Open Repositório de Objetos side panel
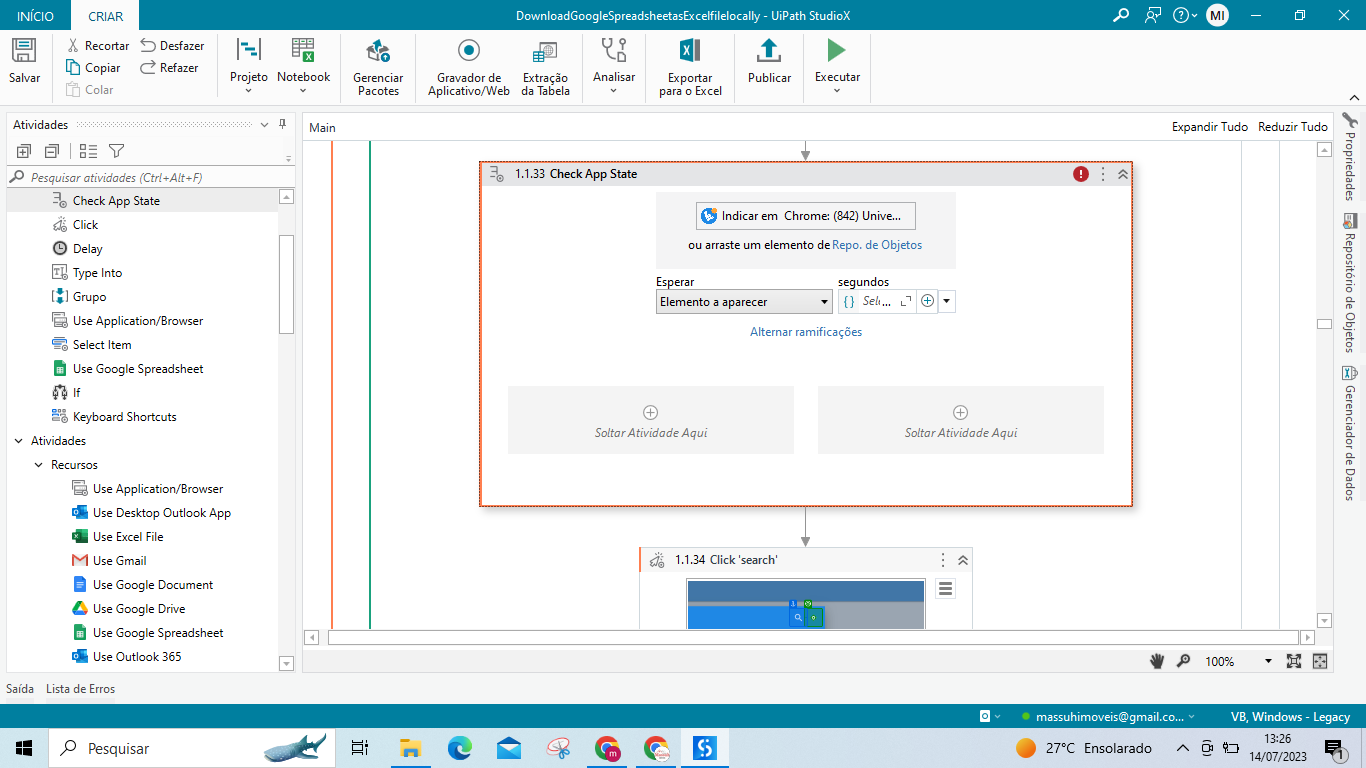Viewport: 1366px width, 768px height. click(1350, 283)
